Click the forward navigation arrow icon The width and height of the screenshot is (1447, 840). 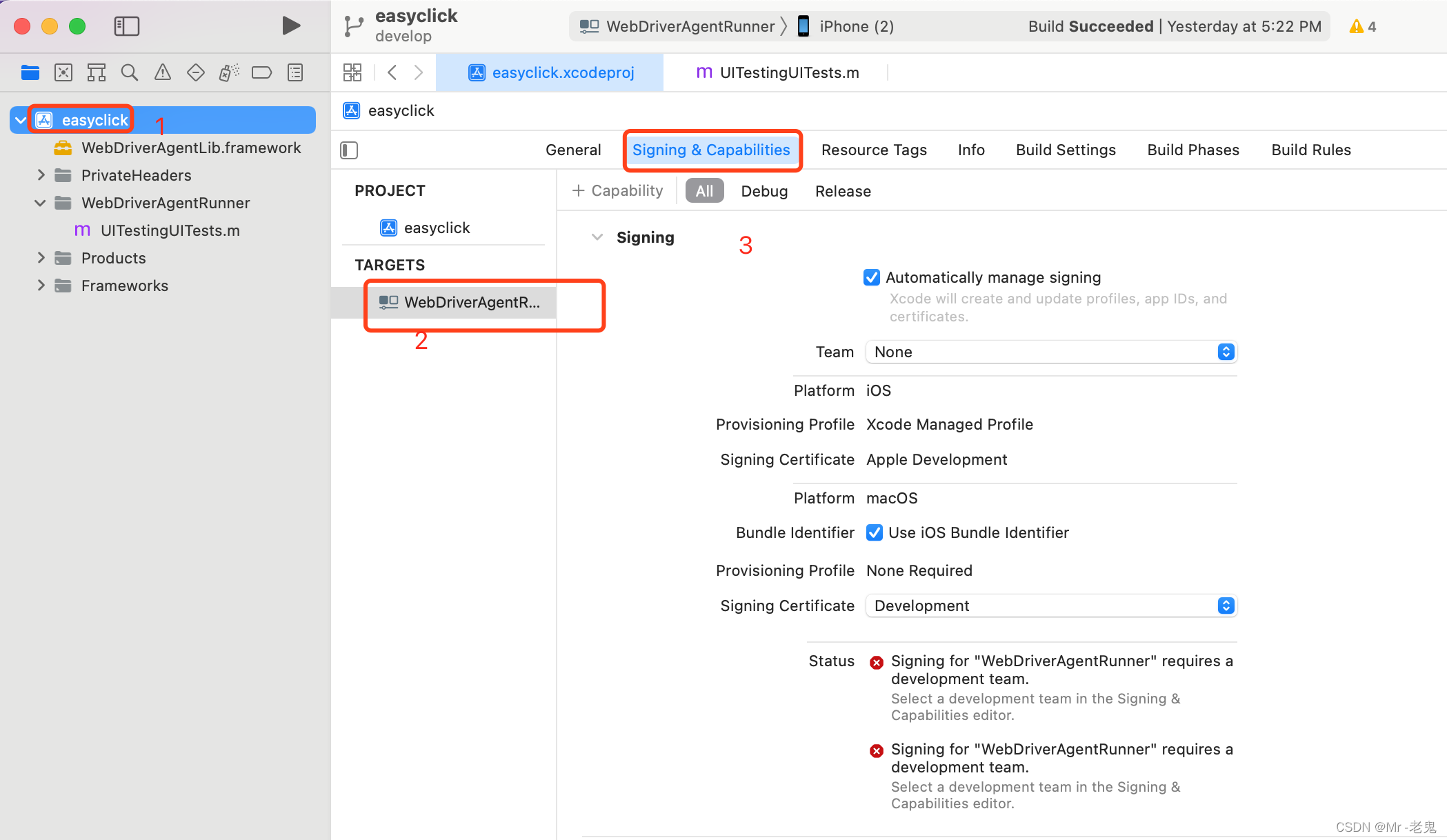[419, 70]
